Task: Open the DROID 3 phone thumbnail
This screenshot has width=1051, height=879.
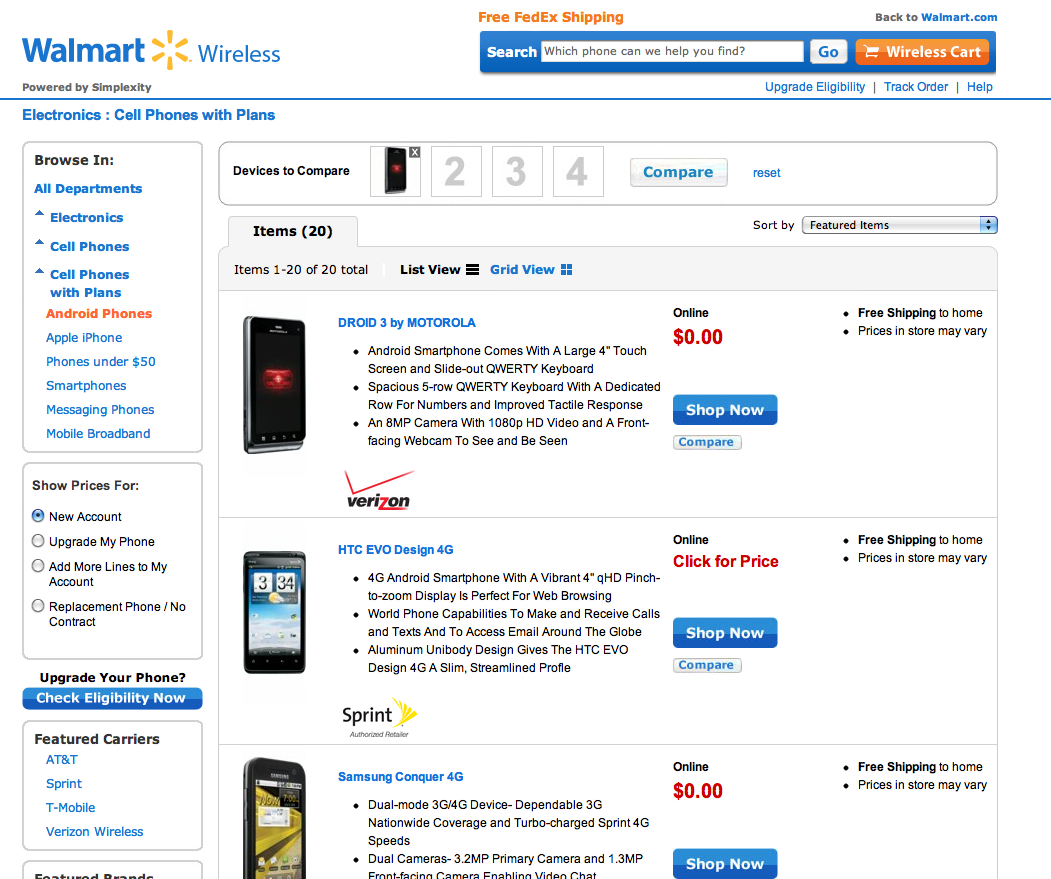Action: [x=274, y=384]
